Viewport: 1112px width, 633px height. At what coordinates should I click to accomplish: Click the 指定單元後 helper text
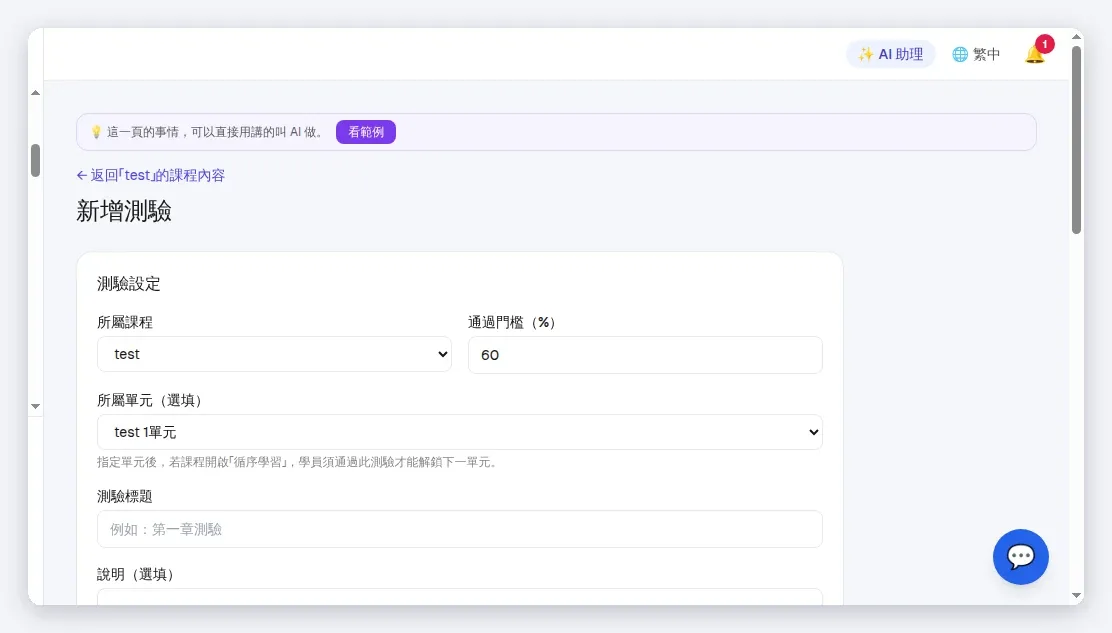(x=298, y=462)
